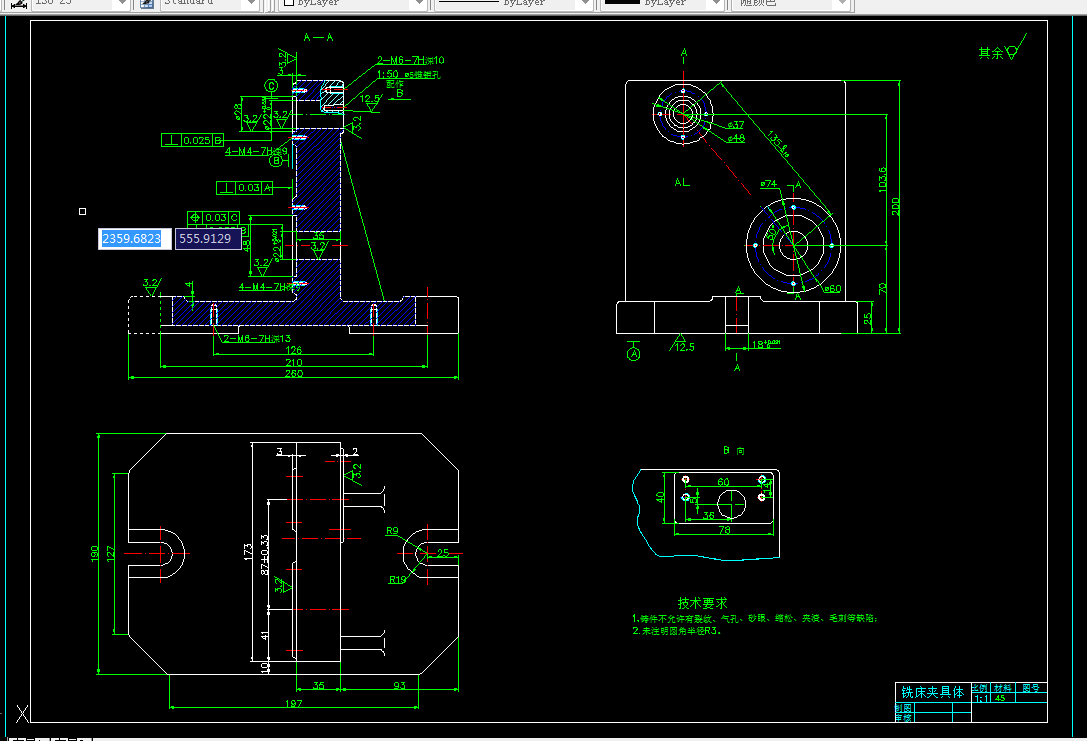Click the B 向 view label

[x=733, y=451]
